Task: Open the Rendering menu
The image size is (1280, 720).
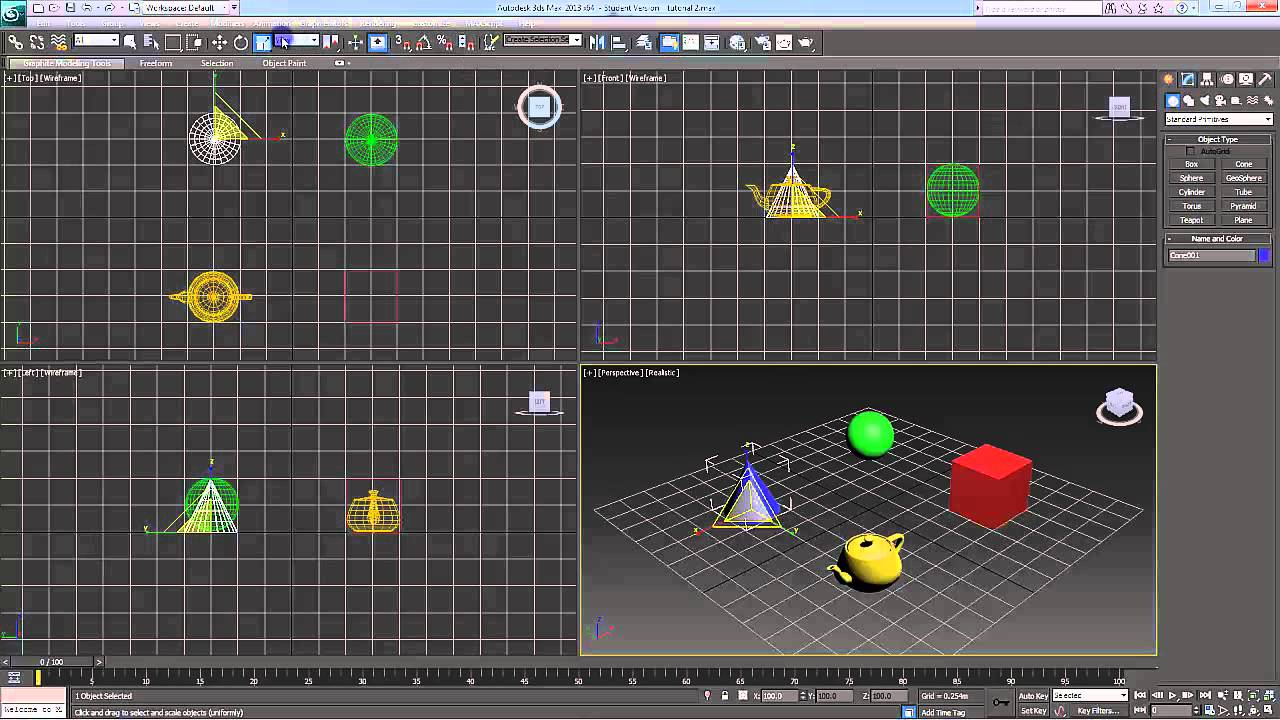Action: coord(377,23)
